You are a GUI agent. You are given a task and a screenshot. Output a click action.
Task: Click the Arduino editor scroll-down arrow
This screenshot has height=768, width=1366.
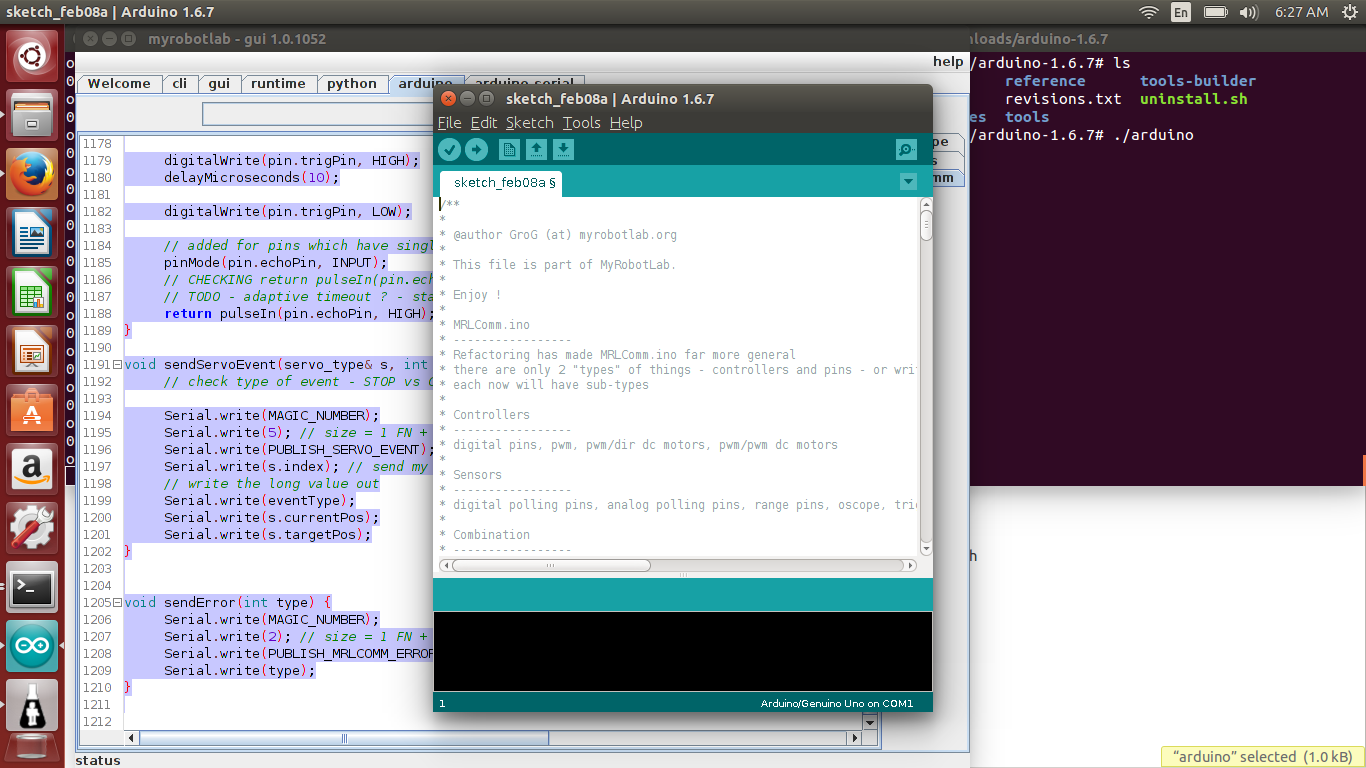tap(926, 548)
